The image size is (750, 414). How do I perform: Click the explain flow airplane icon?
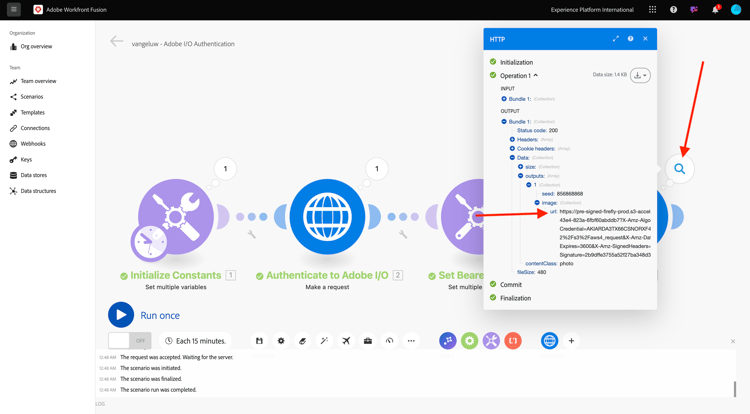click(x=346, y=341)
